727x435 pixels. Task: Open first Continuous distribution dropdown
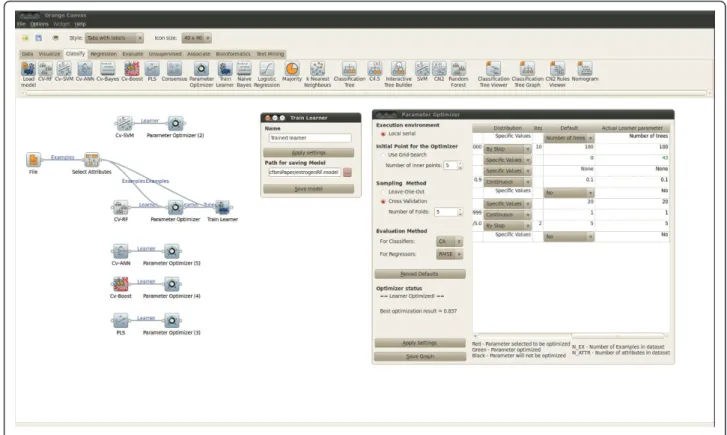coord(507,182)
